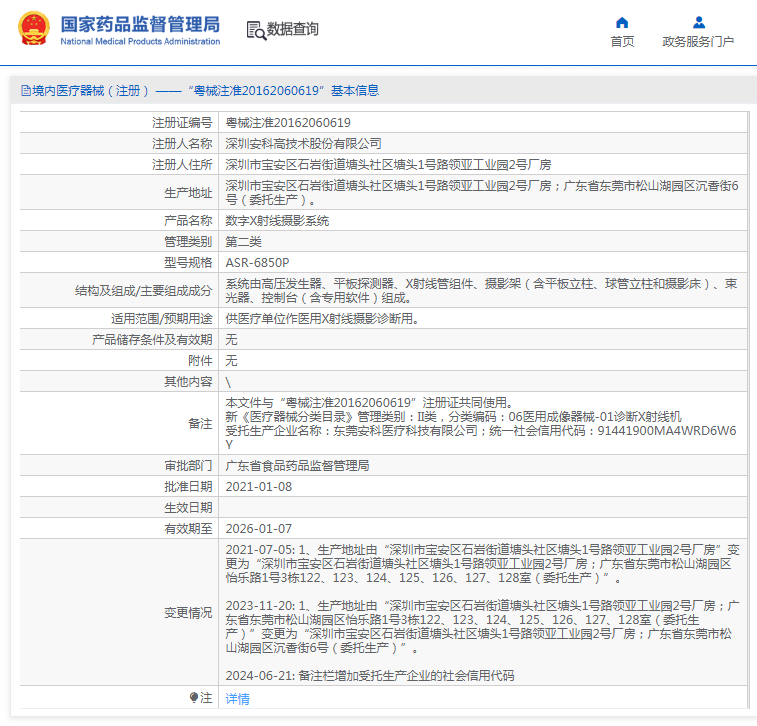This screenshot has width=757, height=726.
Task: Click the remark credit code 91441900MA4WRD6W6Y line
Action: click(x=481, y=437)
